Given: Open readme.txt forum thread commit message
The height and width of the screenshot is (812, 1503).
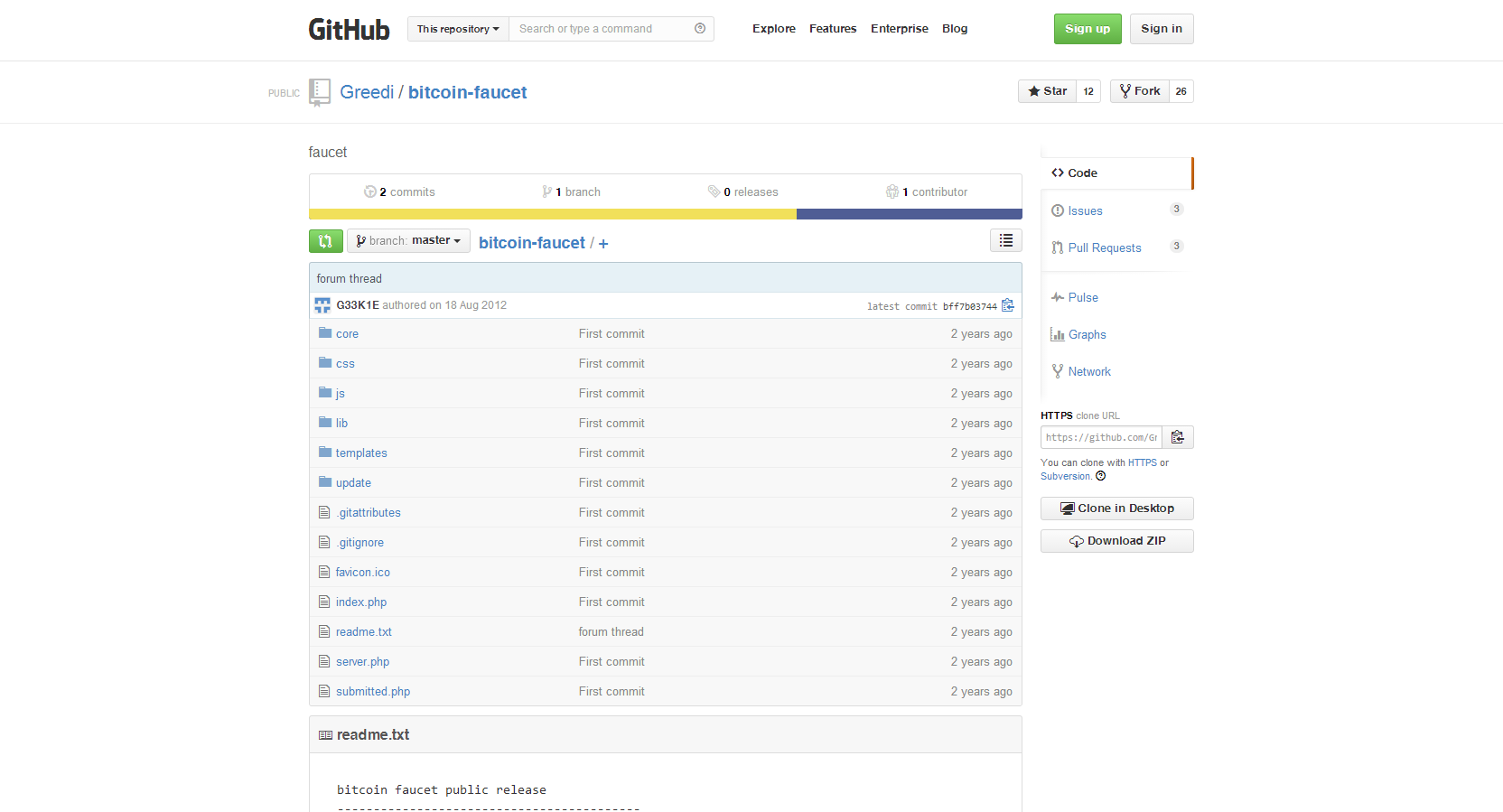Looking at the screenshot, I should [611, 631].
